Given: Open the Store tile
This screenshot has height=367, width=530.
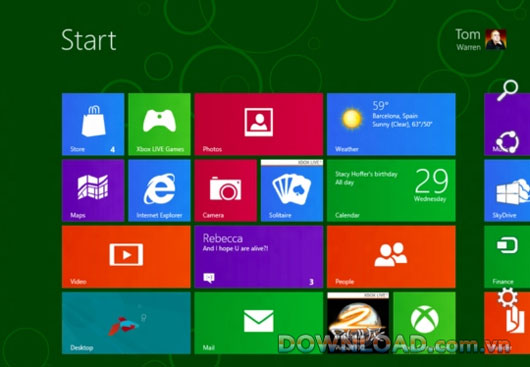Looking at the screenshot, I should coord(93,124).
